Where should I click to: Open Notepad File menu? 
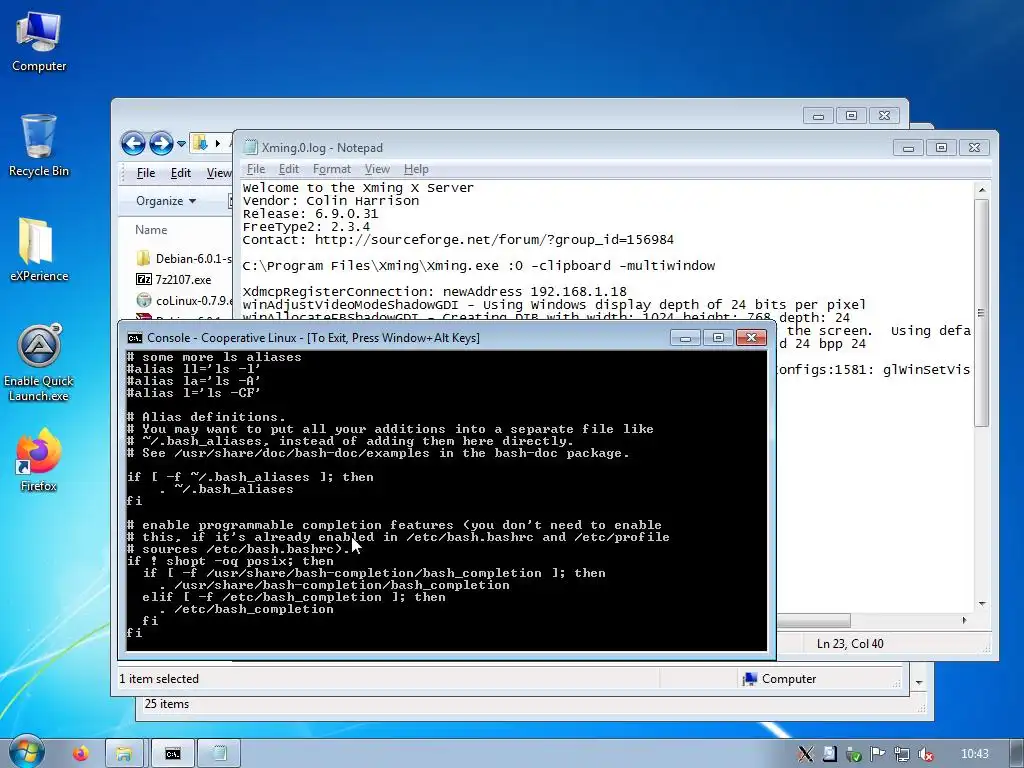(255, 169)
